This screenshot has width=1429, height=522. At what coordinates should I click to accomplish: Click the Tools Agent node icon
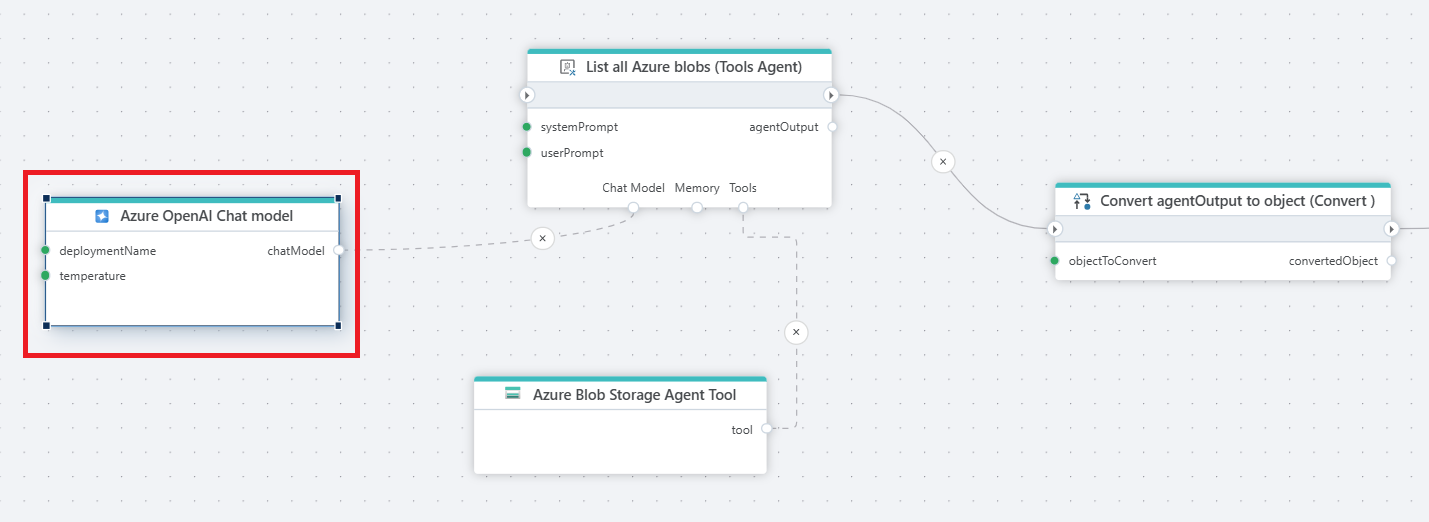[568, 67]
